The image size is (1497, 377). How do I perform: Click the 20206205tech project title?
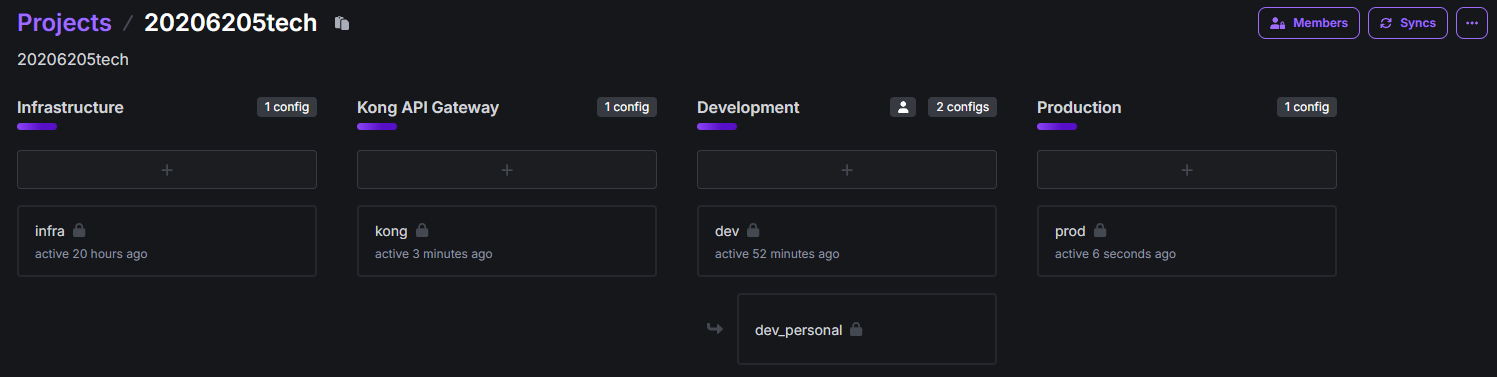[x=231, y=23]
